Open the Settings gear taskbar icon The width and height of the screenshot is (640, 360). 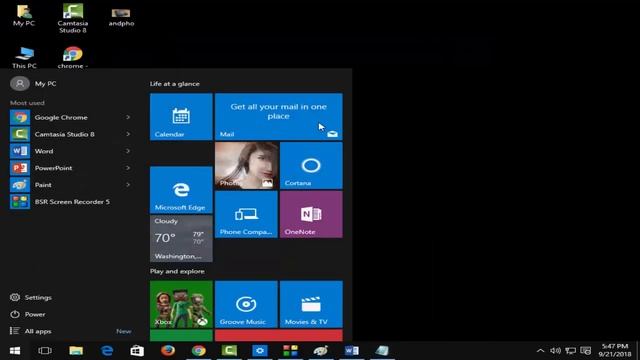point(260,351)
